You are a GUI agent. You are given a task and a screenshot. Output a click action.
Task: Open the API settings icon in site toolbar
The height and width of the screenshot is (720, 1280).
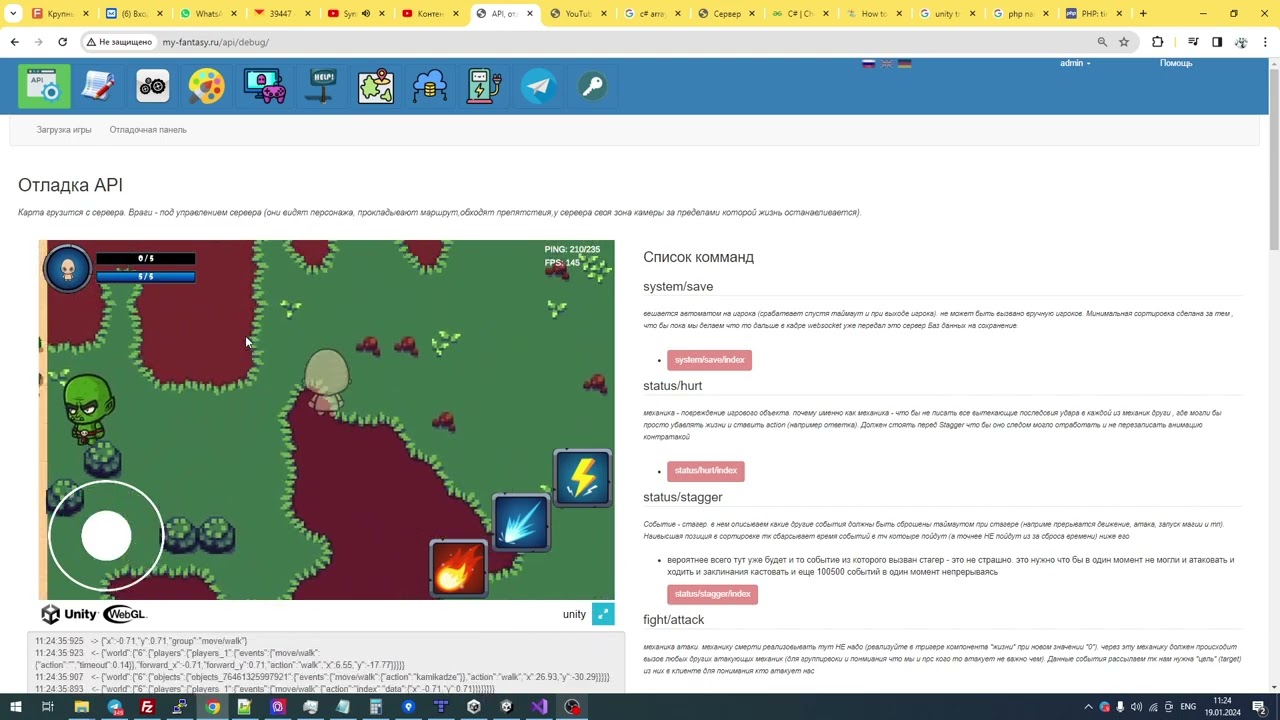tap(44, 86)
